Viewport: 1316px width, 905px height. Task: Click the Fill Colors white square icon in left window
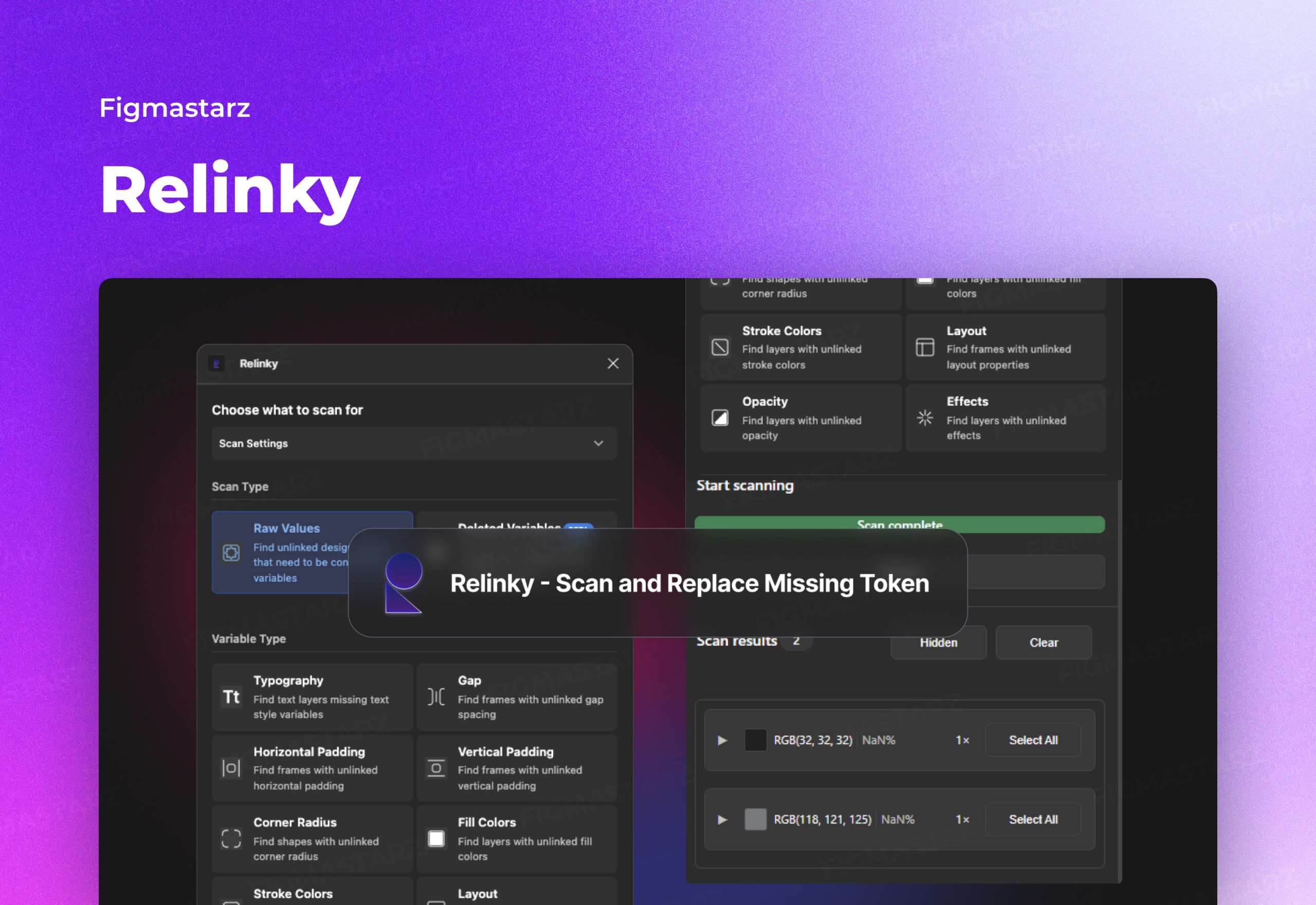coord(436,839)
